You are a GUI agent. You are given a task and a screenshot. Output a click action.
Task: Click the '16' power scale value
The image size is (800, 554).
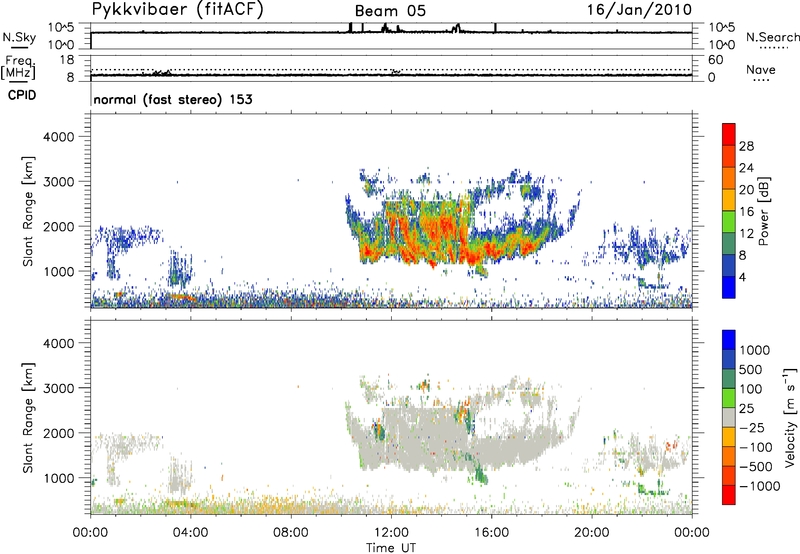[746, 212]
